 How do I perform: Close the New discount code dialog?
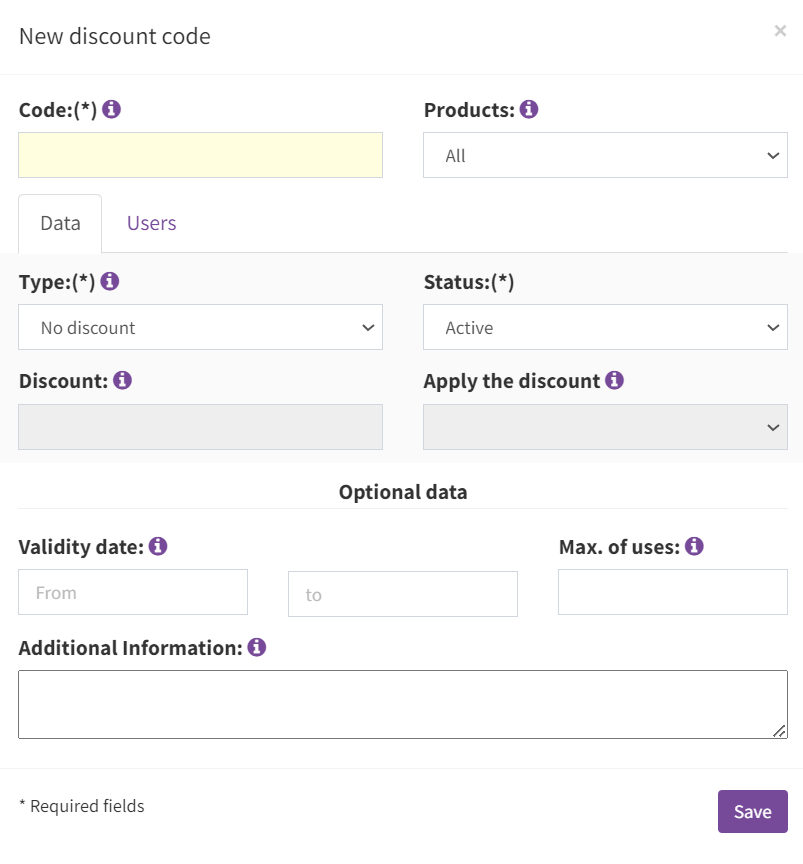coord(780,31)
